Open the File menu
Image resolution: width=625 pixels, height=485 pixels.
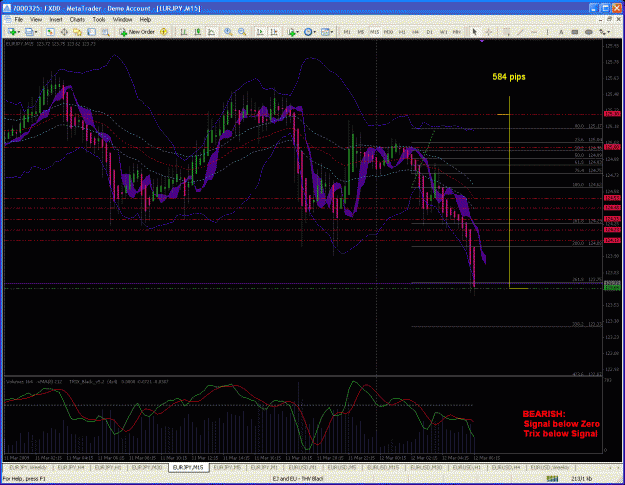point(19,20)
